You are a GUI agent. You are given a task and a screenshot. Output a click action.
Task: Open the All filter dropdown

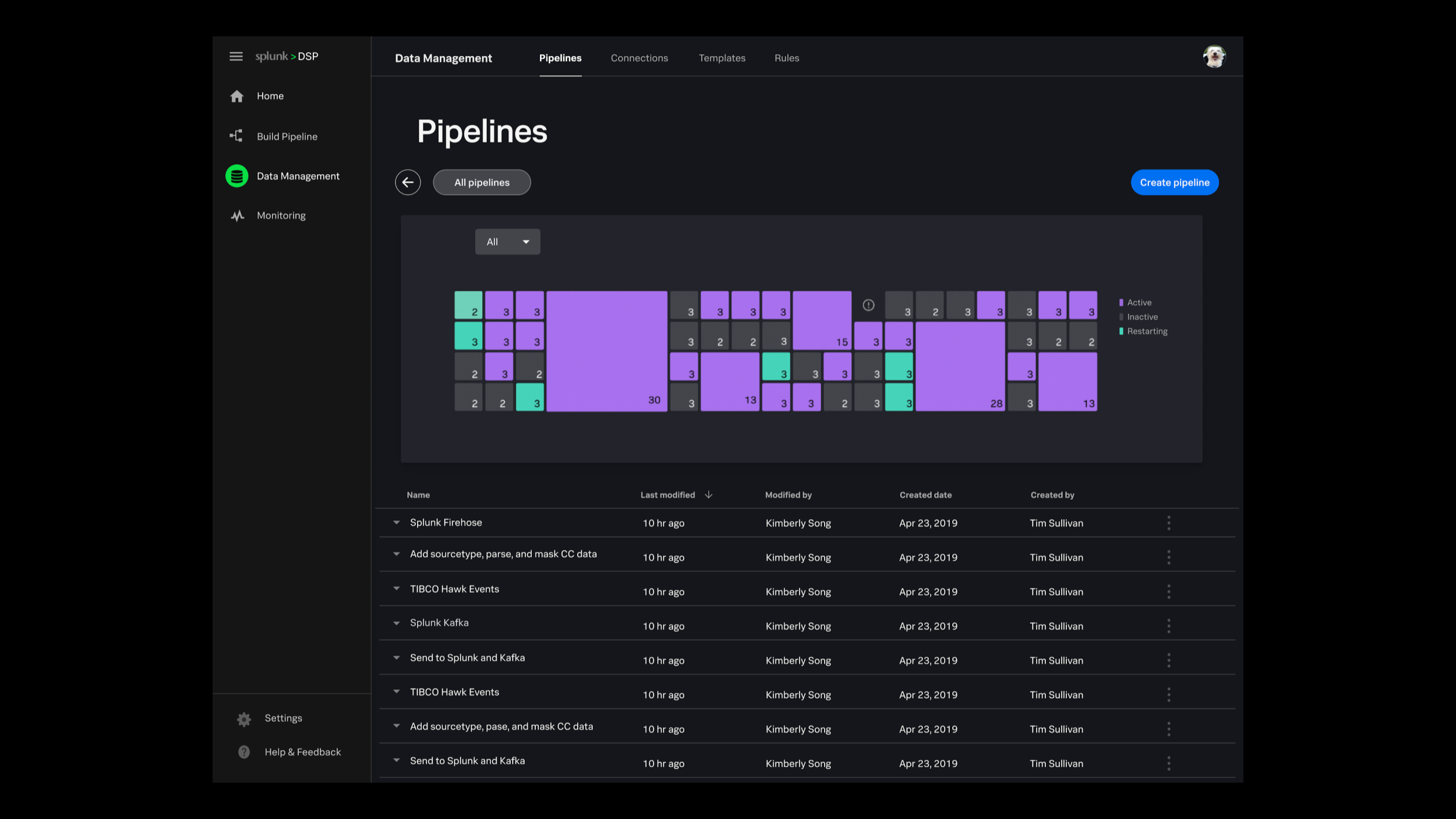point(507,242)
